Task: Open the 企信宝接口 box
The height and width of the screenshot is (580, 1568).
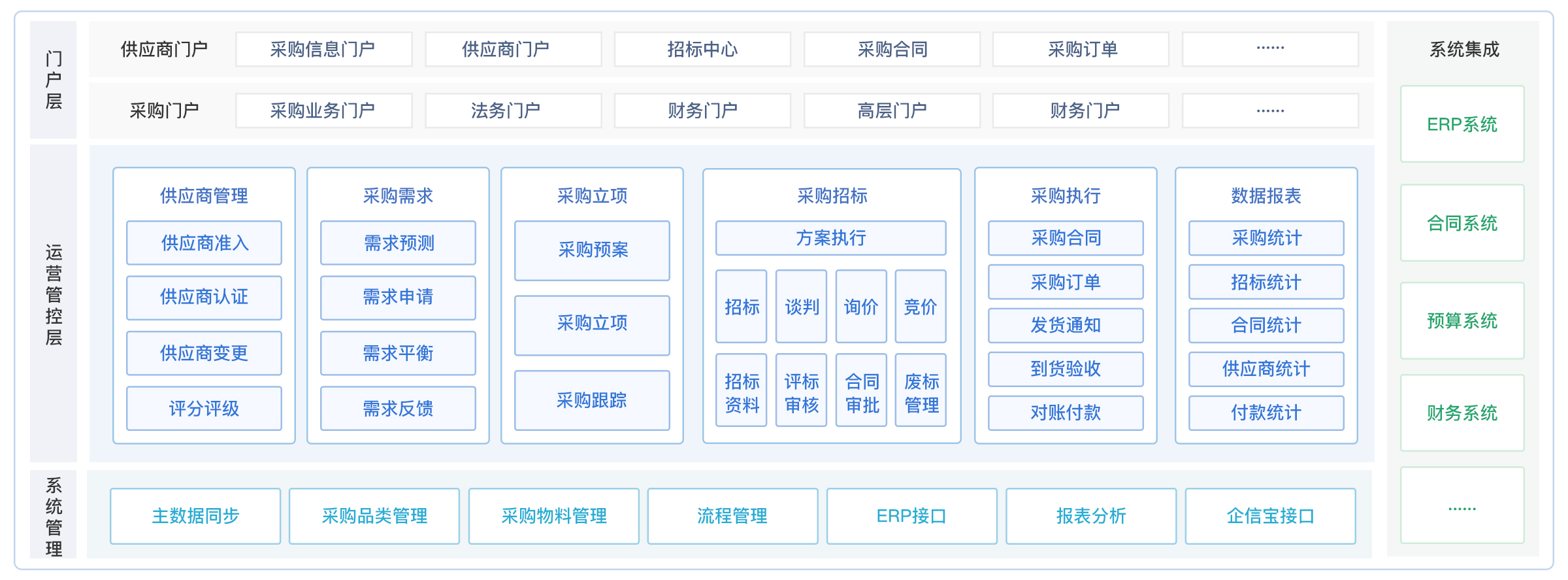Action: [1270, 516]
